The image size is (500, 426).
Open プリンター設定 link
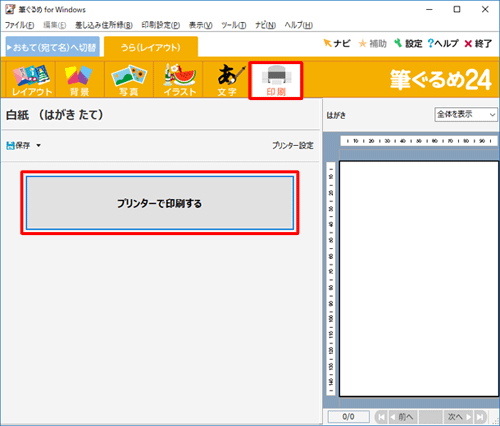[293, 145]
